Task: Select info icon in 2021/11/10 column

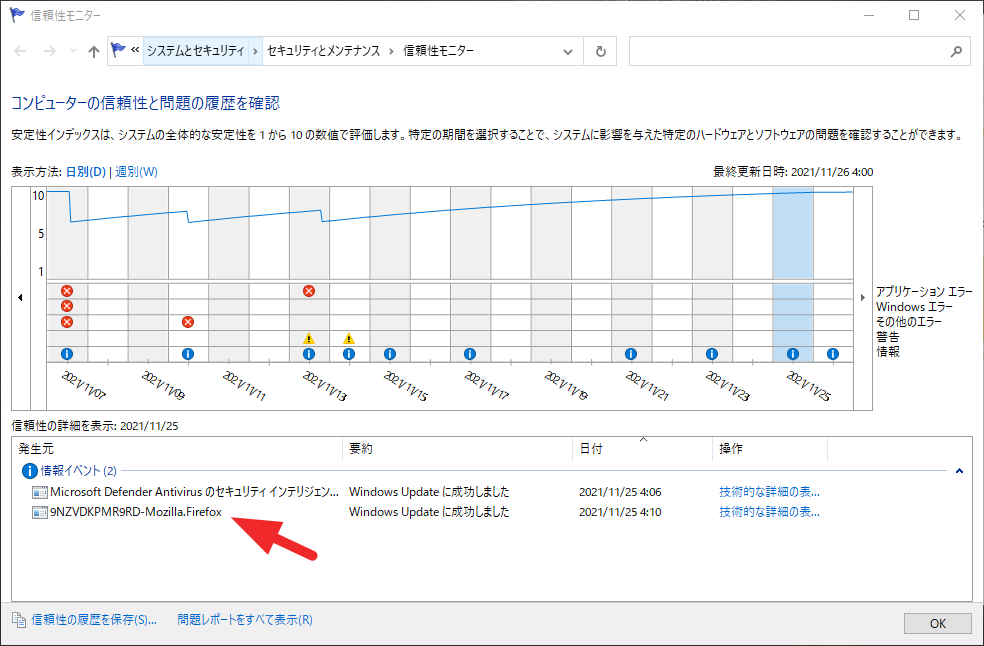Action: tap(188, 354)
